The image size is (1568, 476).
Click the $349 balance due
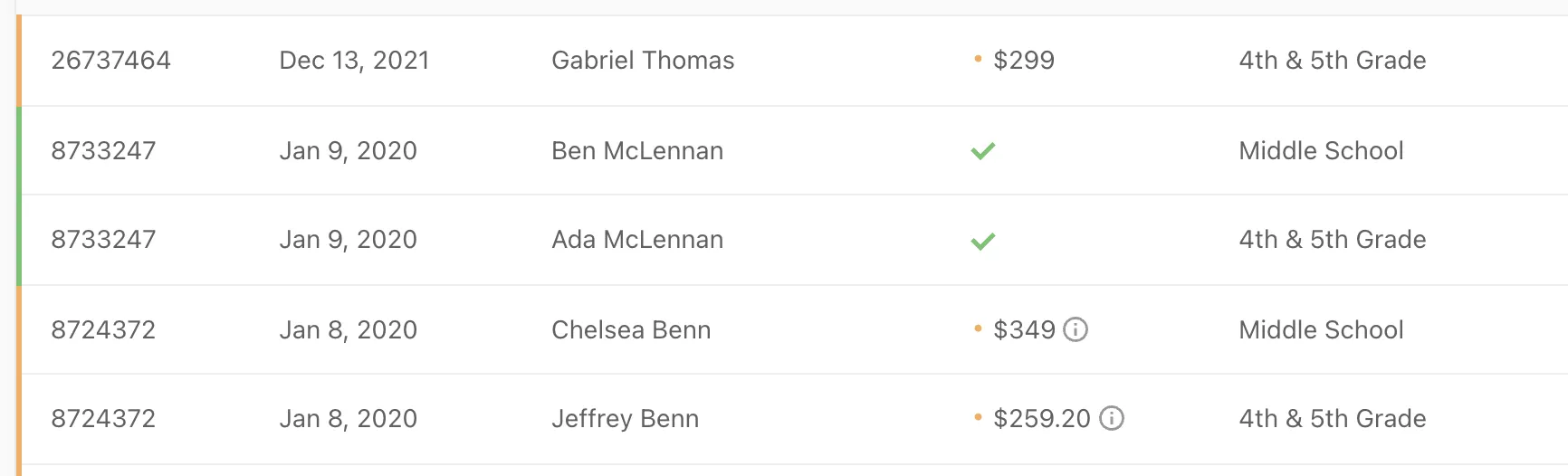[1024, 330]
